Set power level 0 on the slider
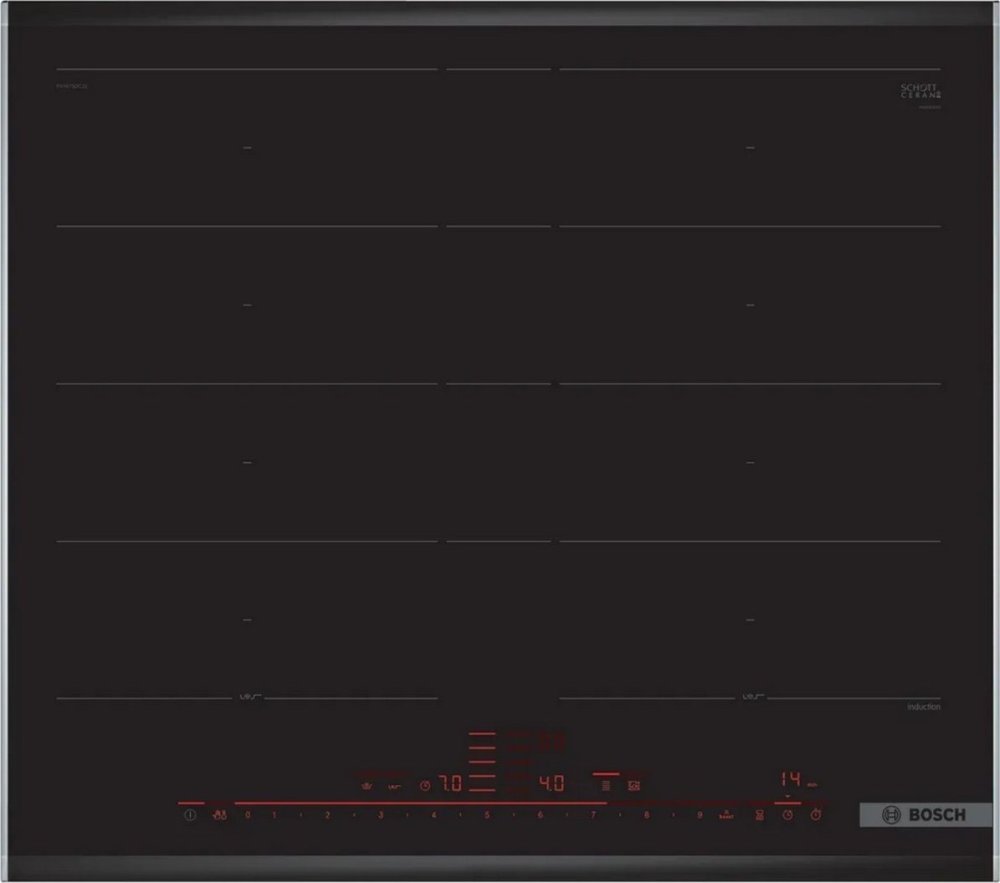This screenshot has width=1000, height=883. 248,816
